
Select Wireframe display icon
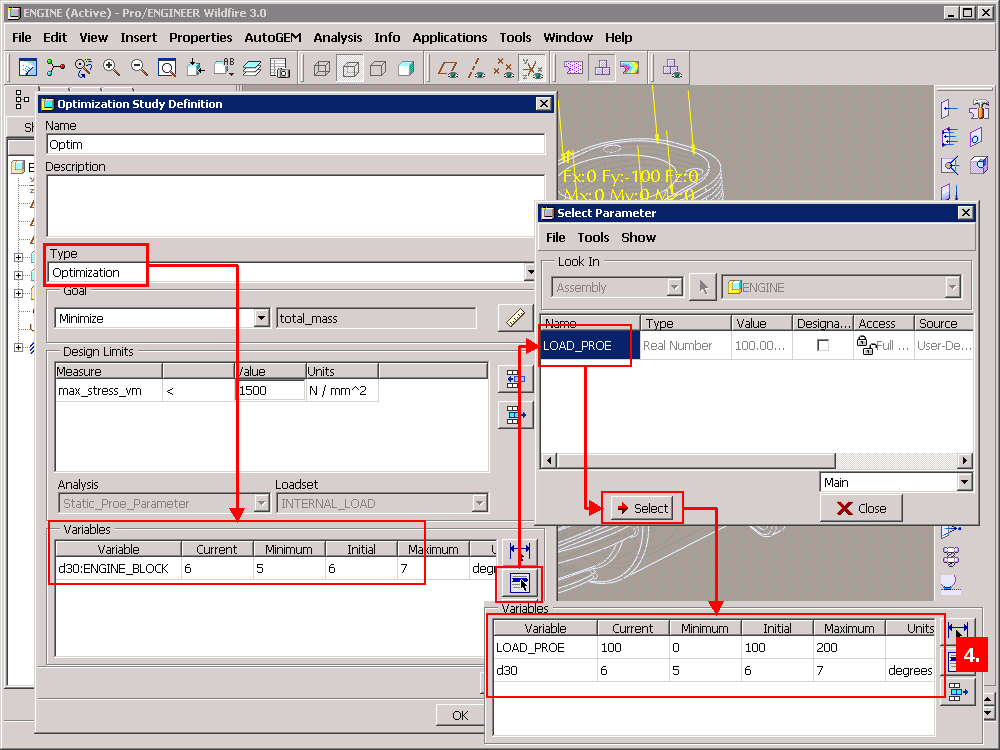click(x=322, y=68)
